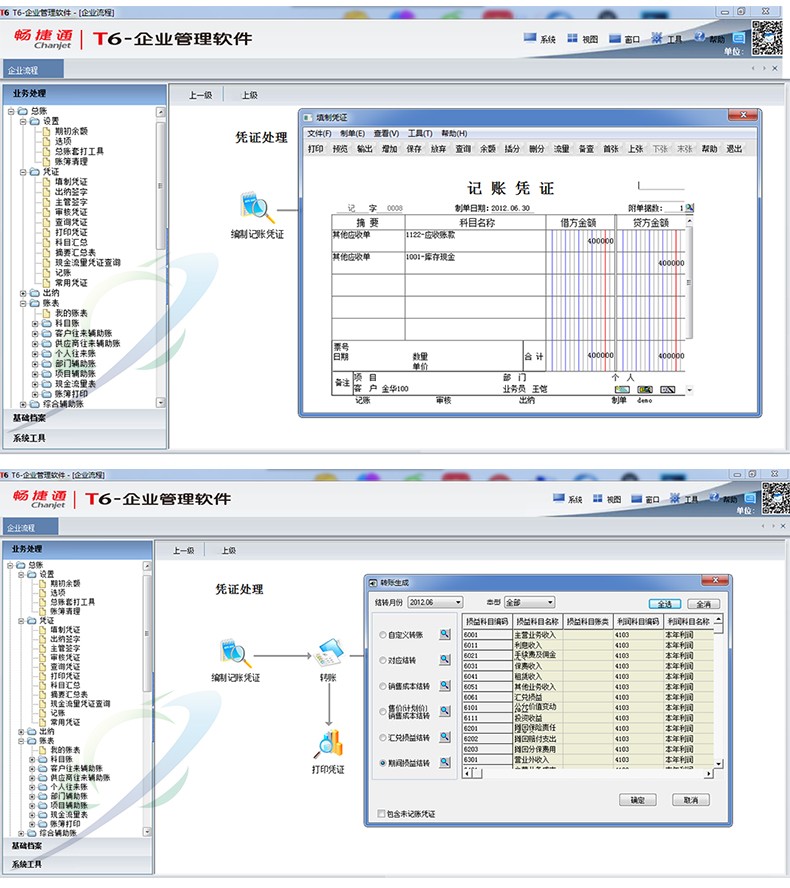Open the 查看(V) menu in voucher window
Image resolution: width=790 pixels, height=888 pixels.
[386, 133]
